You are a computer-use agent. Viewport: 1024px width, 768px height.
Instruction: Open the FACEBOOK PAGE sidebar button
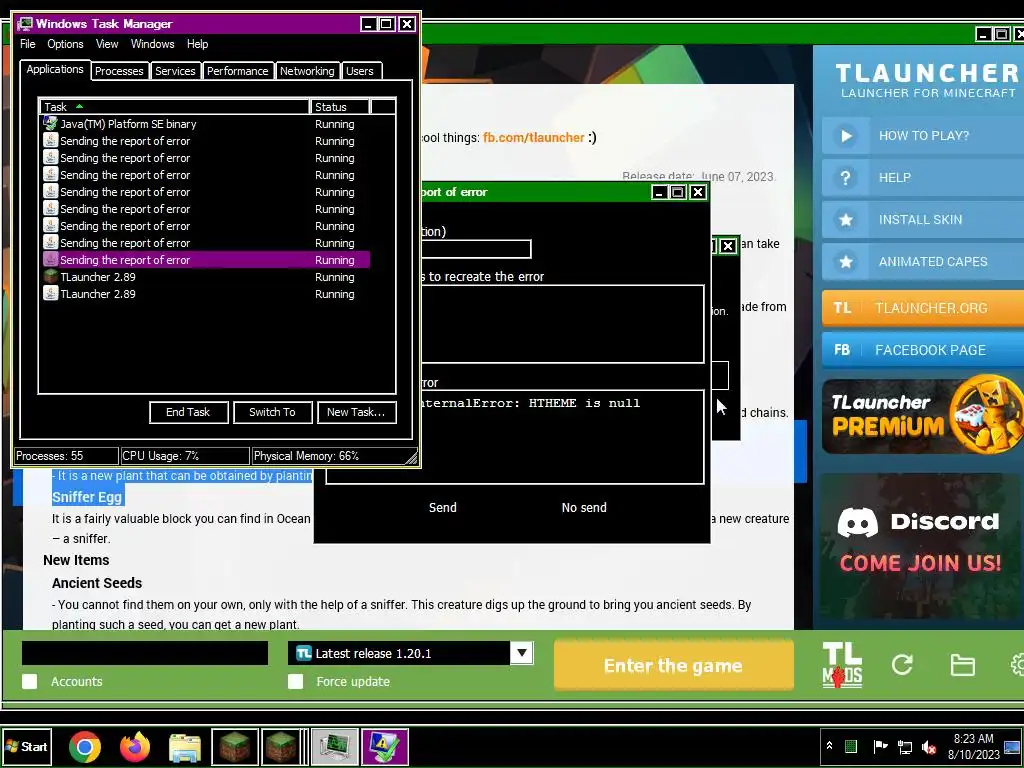[922, 349]
